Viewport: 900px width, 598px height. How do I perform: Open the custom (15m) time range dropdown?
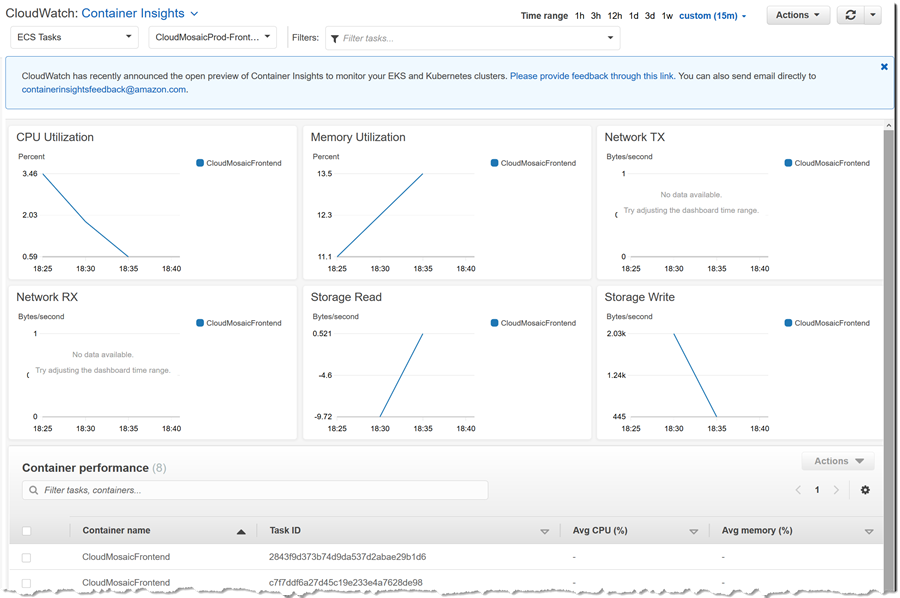coord(712,16)
